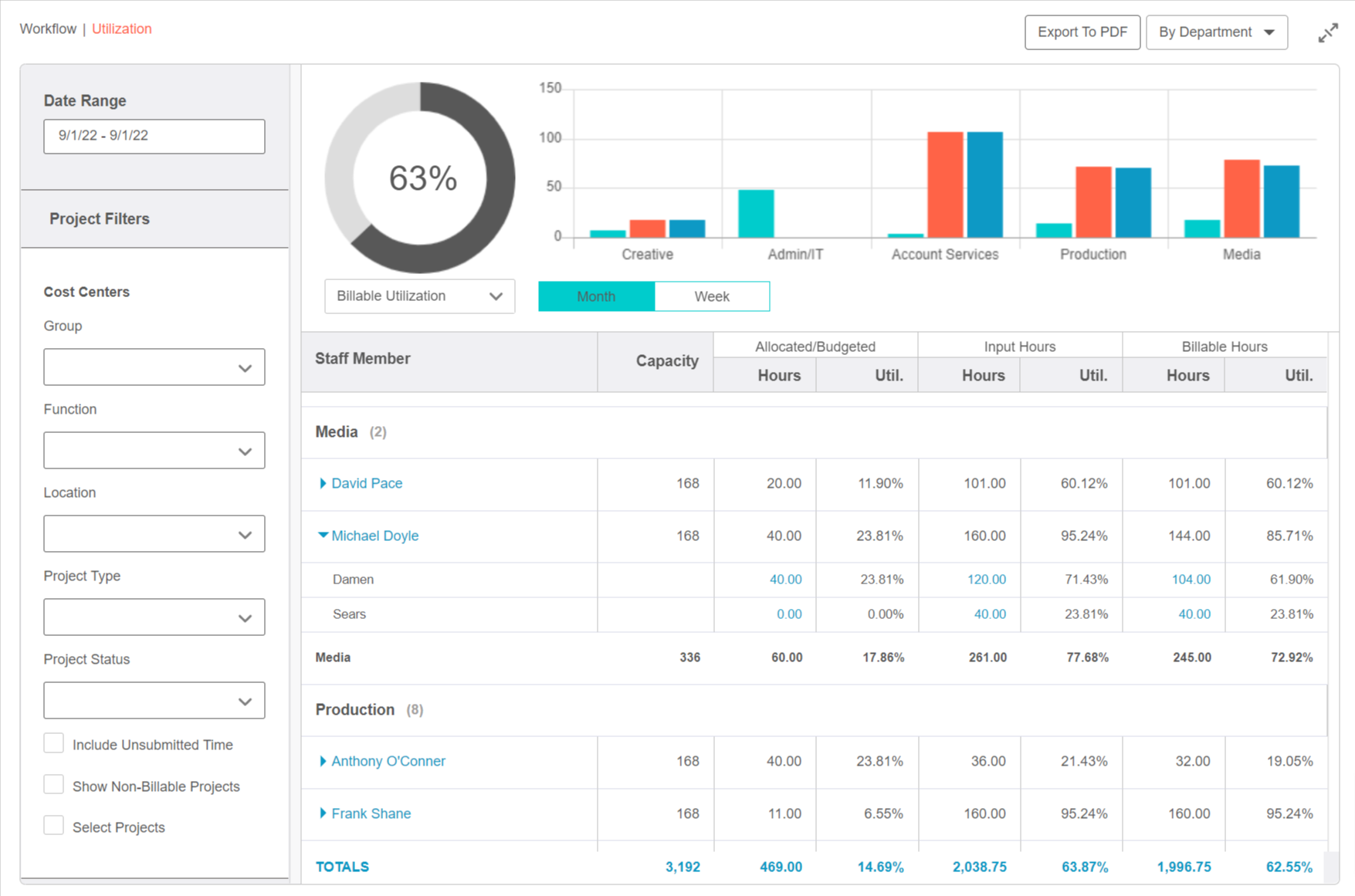Click the Media blue bar

click(1282, 201)
